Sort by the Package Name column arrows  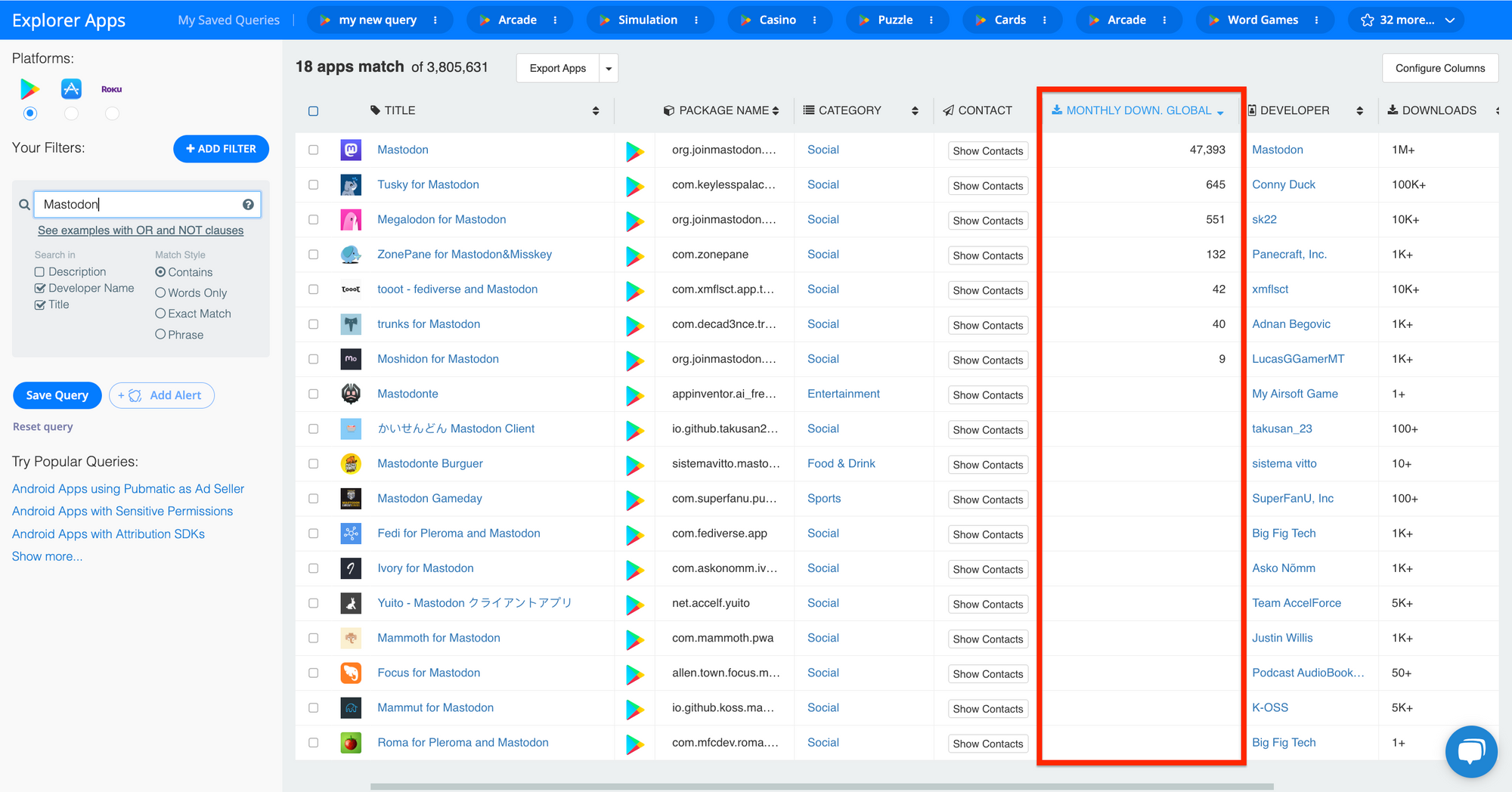coord(775,111)
